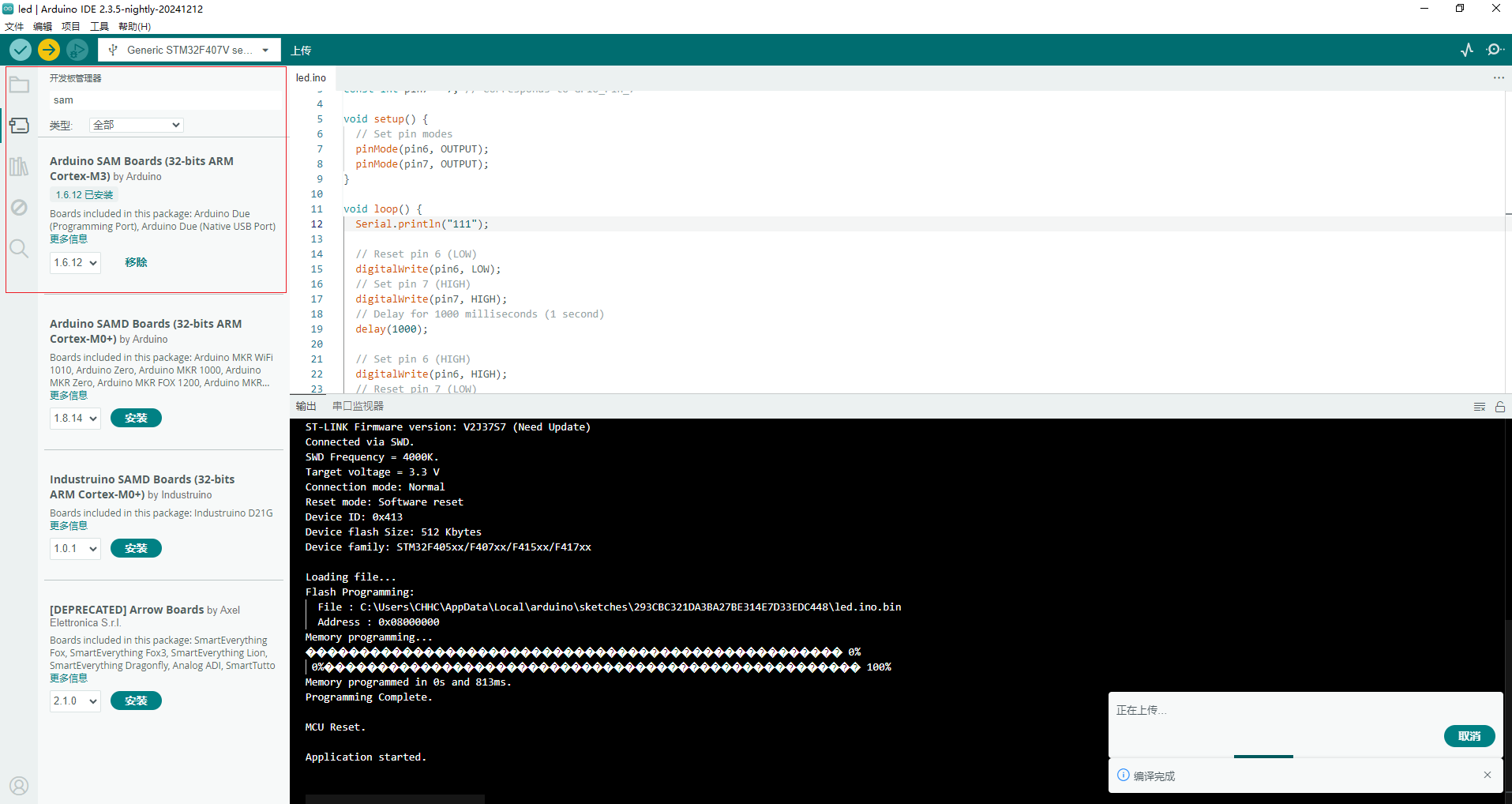Click the Verify sketch checkmark icon

coord(20,49)
